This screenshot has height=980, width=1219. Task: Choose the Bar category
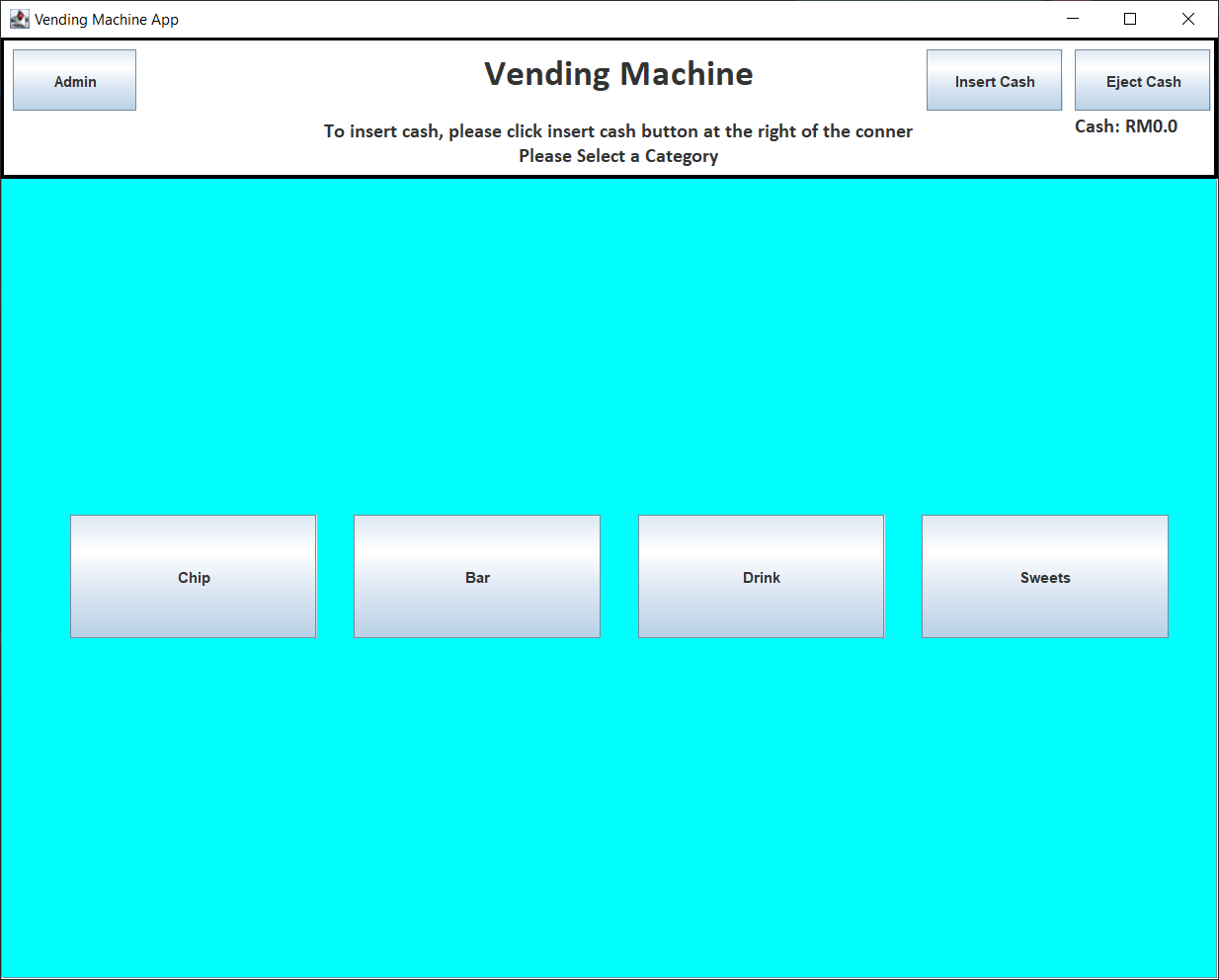[477, 577]
